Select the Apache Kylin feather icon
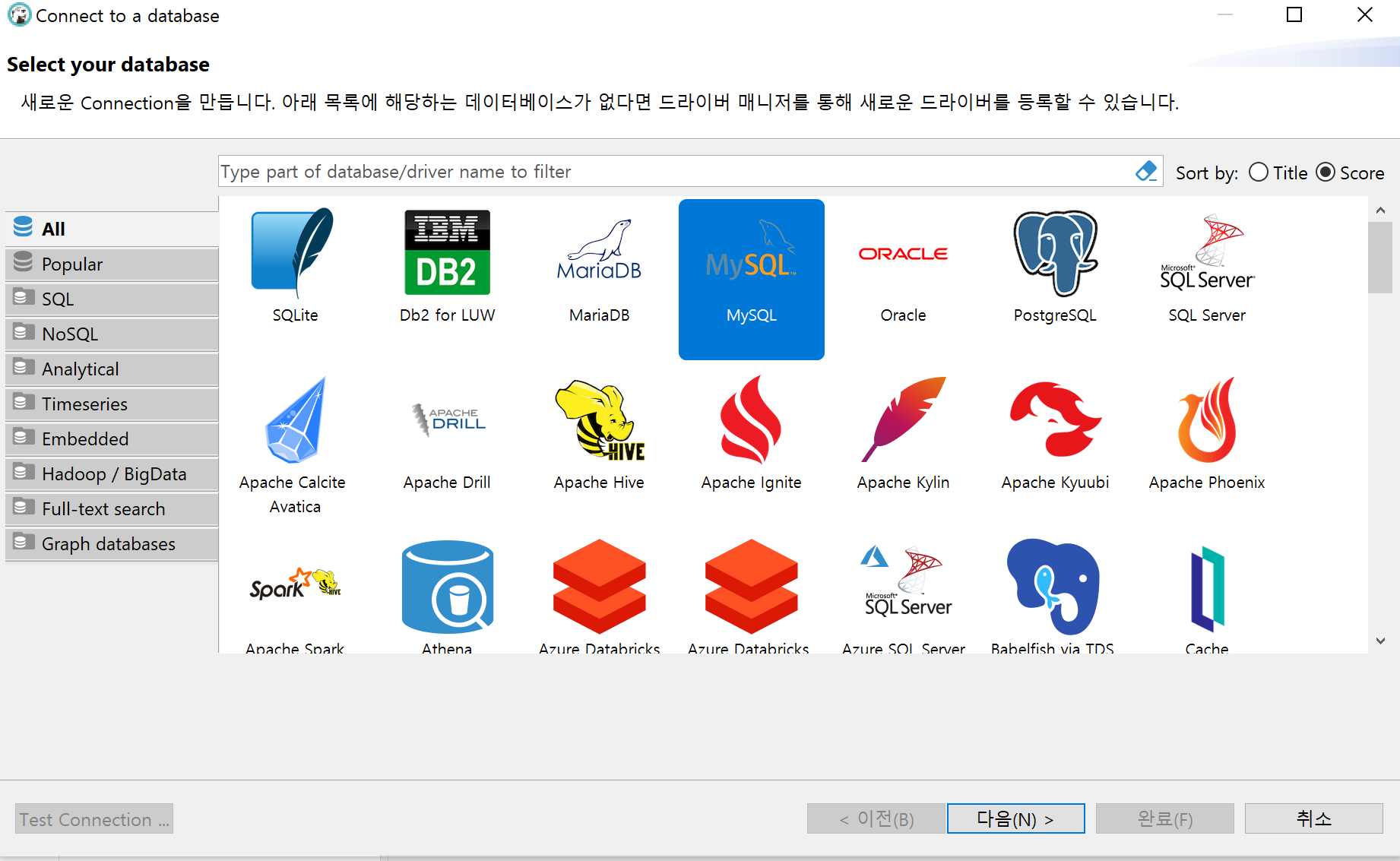 click(903, 420)
